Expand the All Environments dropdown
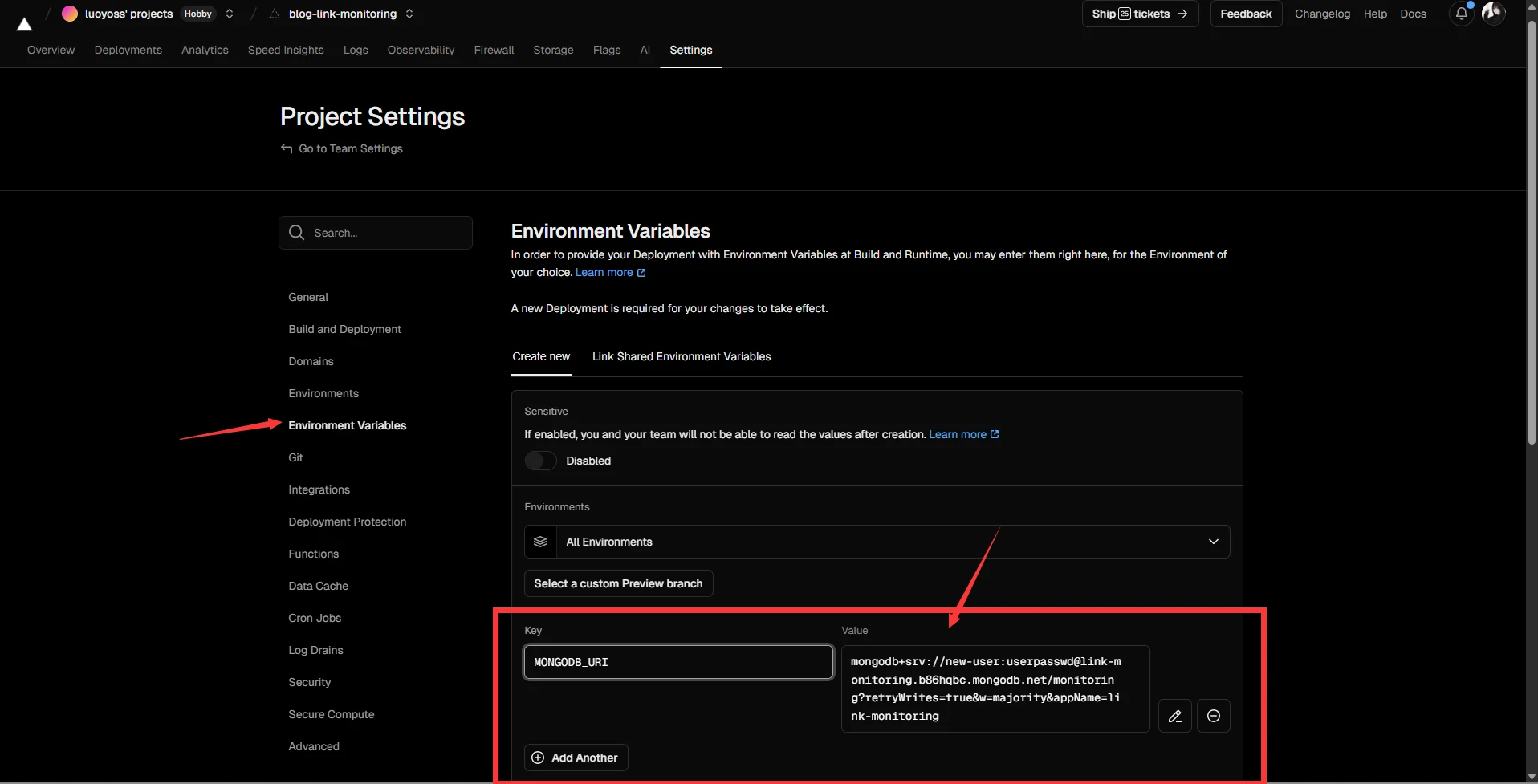 tap(1213, 542)
